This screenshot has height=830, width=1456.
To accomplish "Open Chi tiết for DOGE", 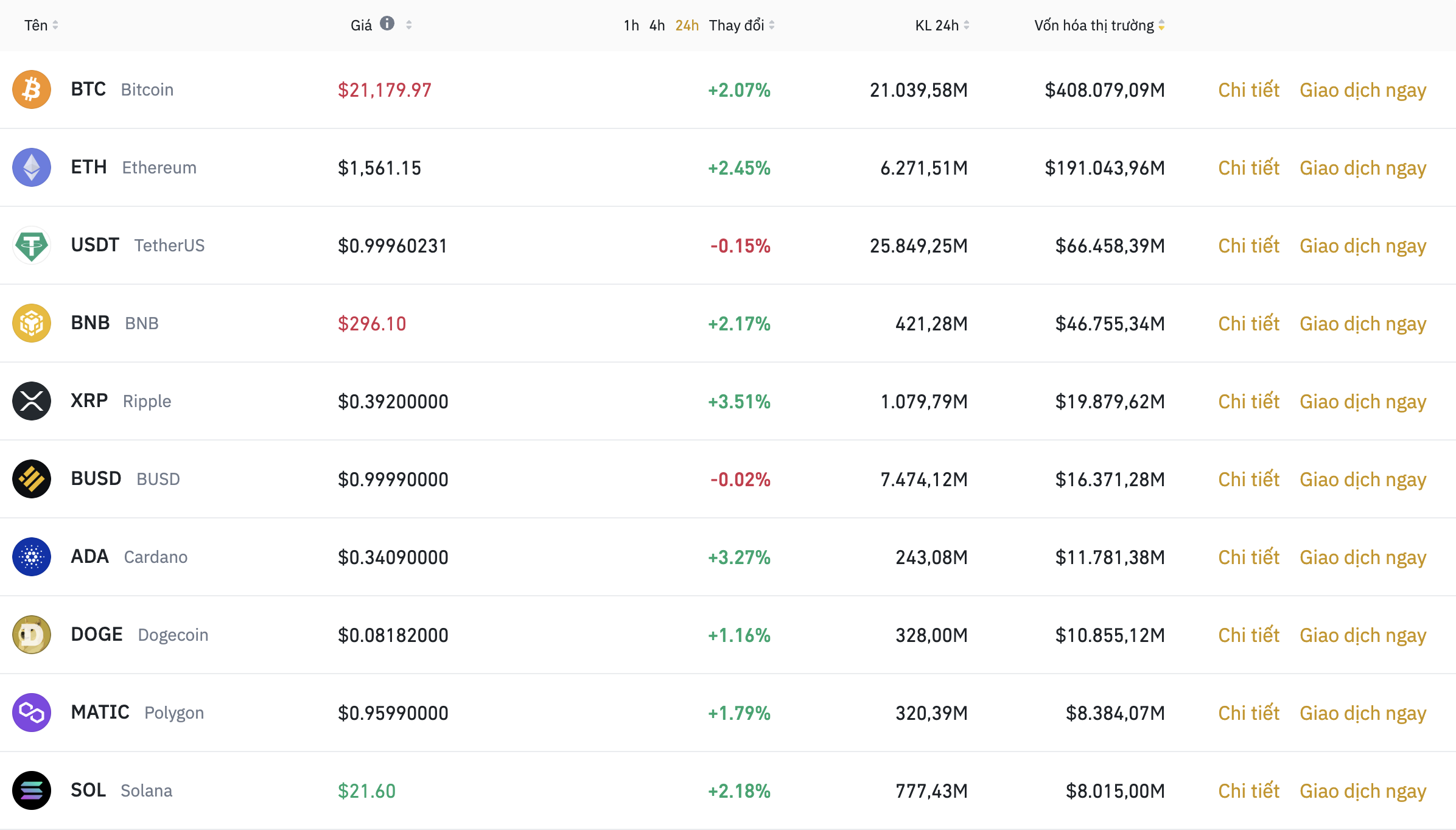I will [x=1248, y=635].
